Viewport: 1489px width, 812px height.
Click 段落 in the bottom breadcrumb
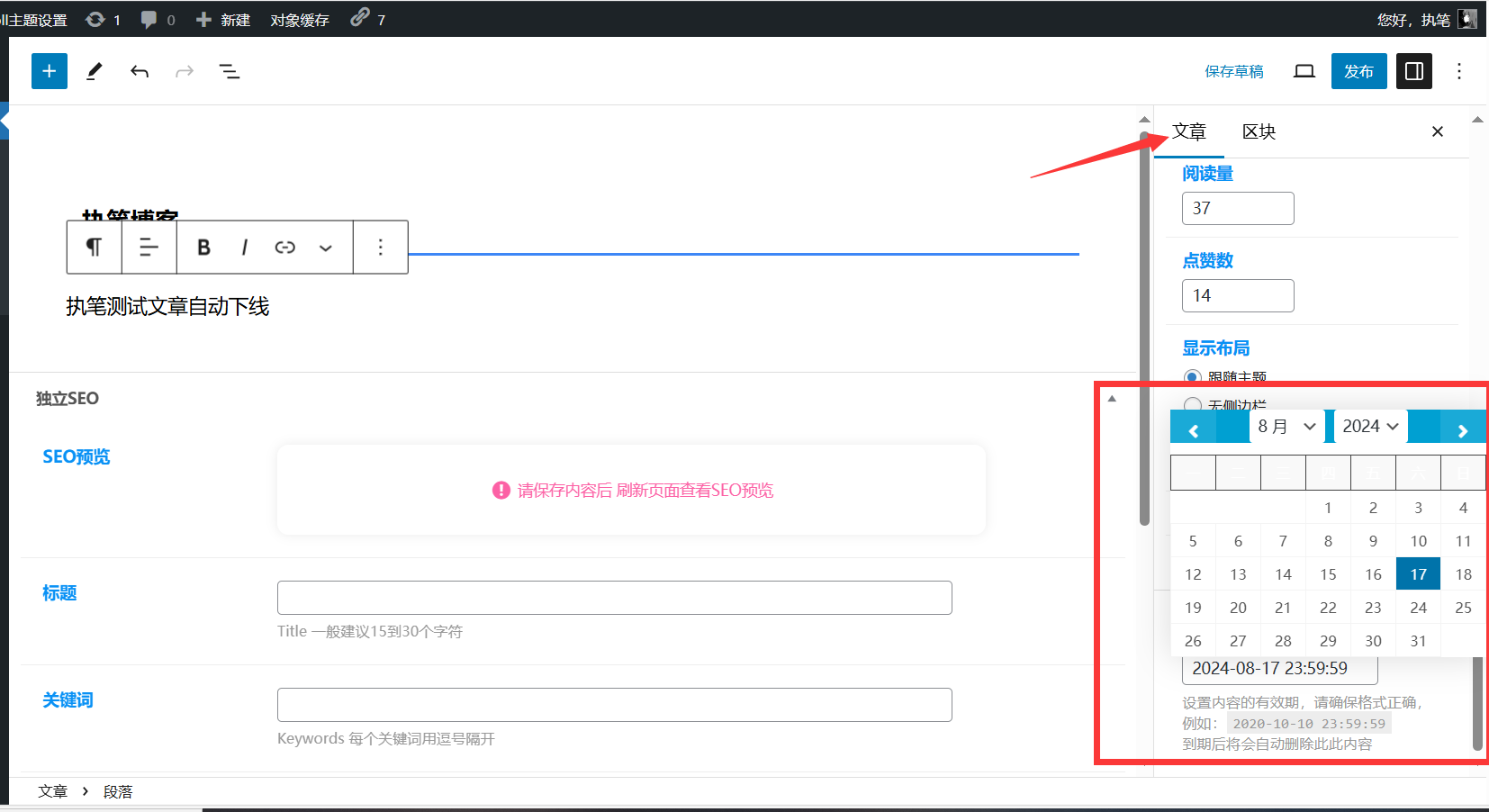point(118,791)
